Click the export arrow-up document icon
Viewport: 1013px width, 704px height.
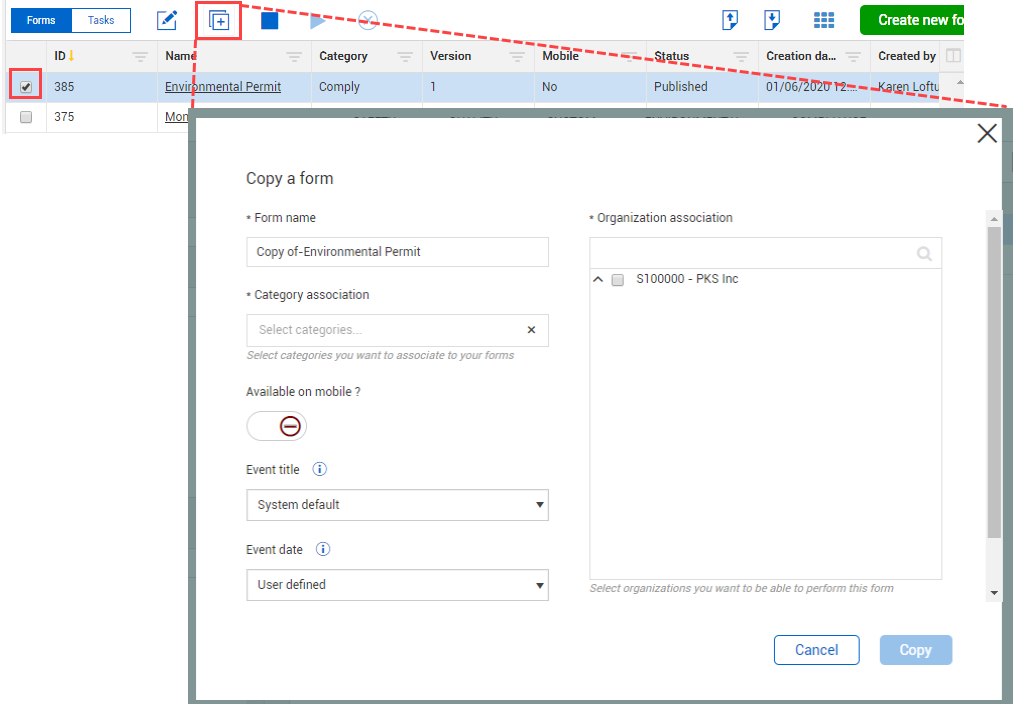pos(730,20)
